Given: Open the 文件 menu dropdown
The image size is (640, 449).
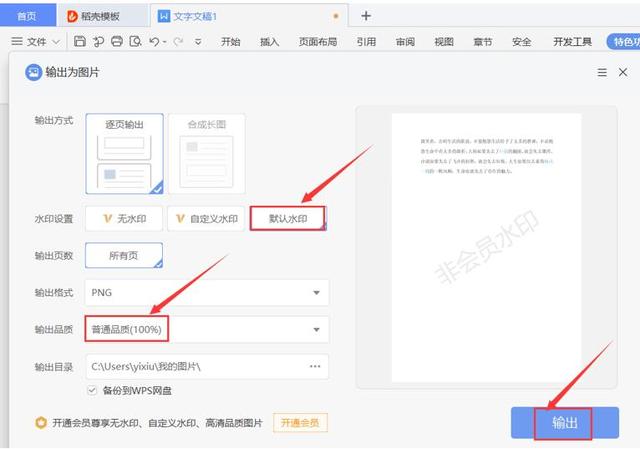Looking at the screenshot, I should [36, 42].
